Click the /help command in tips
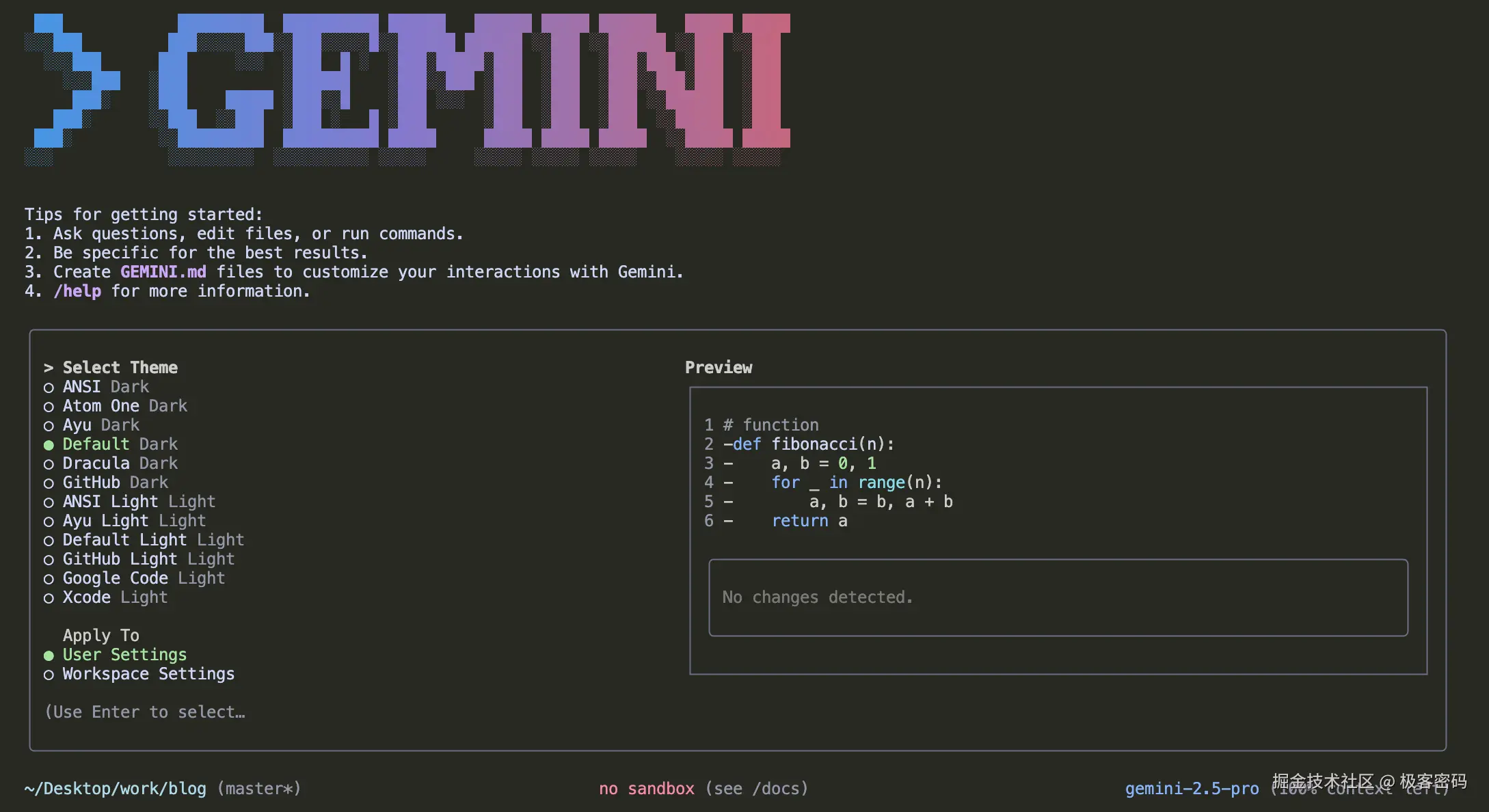Image resolution: width=1489 pixels, height=812 pixels. pos(77,291)
